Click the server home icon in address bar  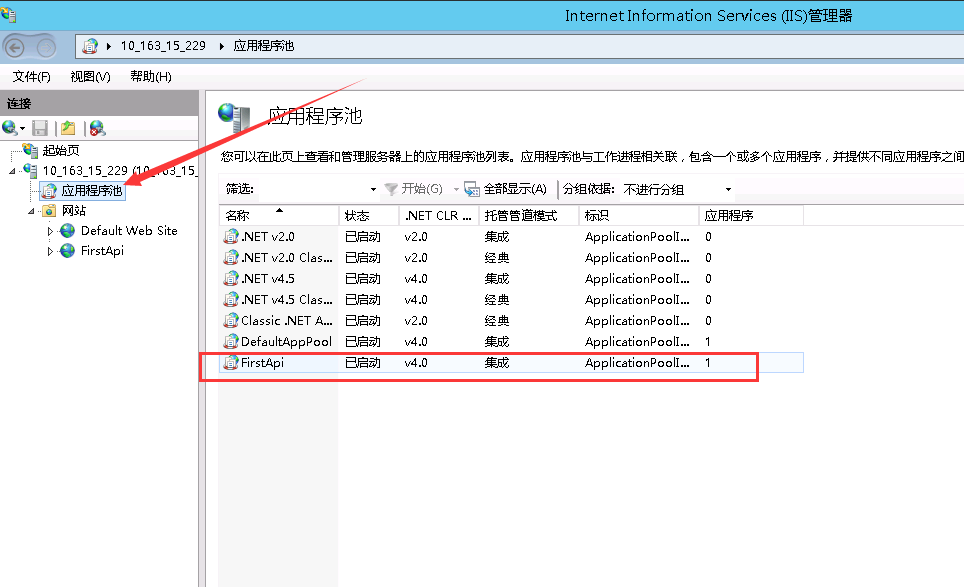90,46
